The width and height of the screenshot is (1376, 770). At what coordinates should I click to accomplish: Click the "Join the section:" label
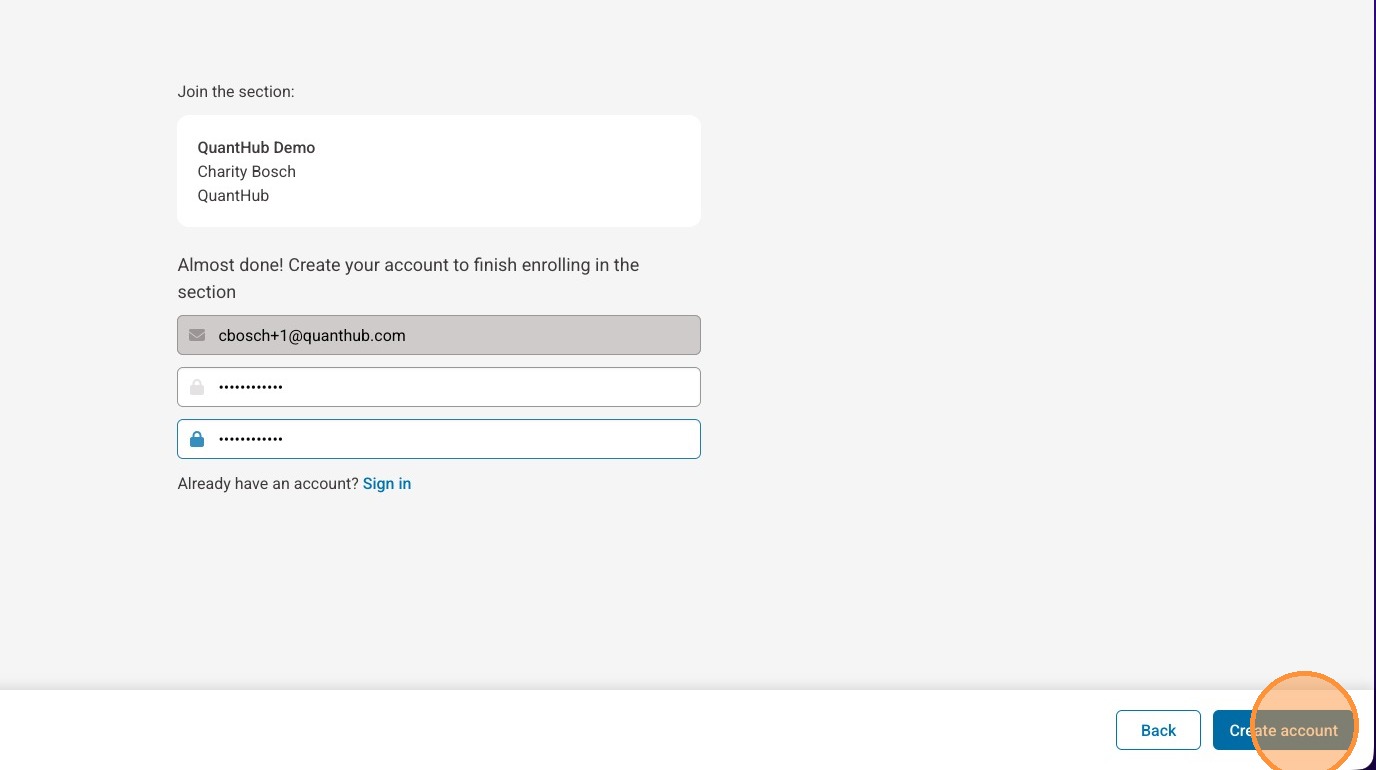click(x=236, y=92)
